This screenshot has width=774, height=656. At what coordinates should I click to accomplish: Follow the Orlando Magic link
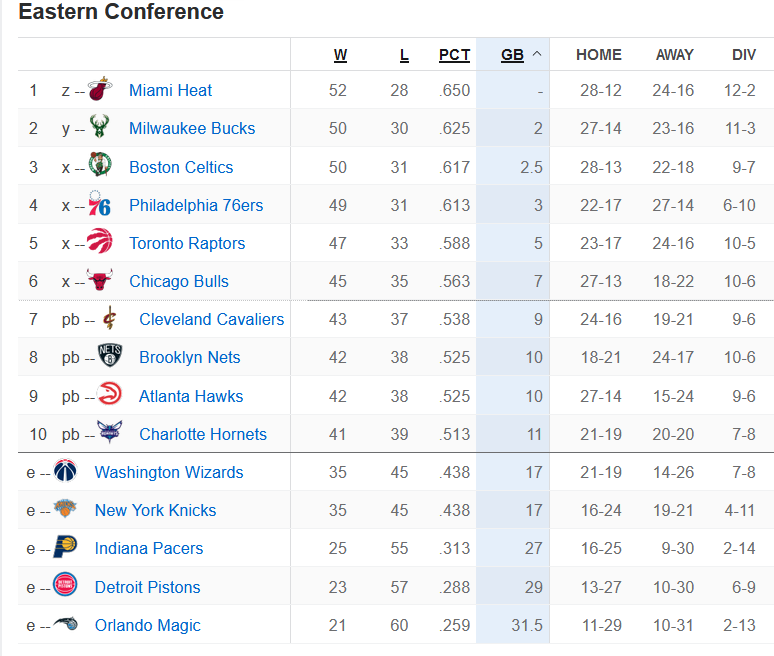coord(148,625)
